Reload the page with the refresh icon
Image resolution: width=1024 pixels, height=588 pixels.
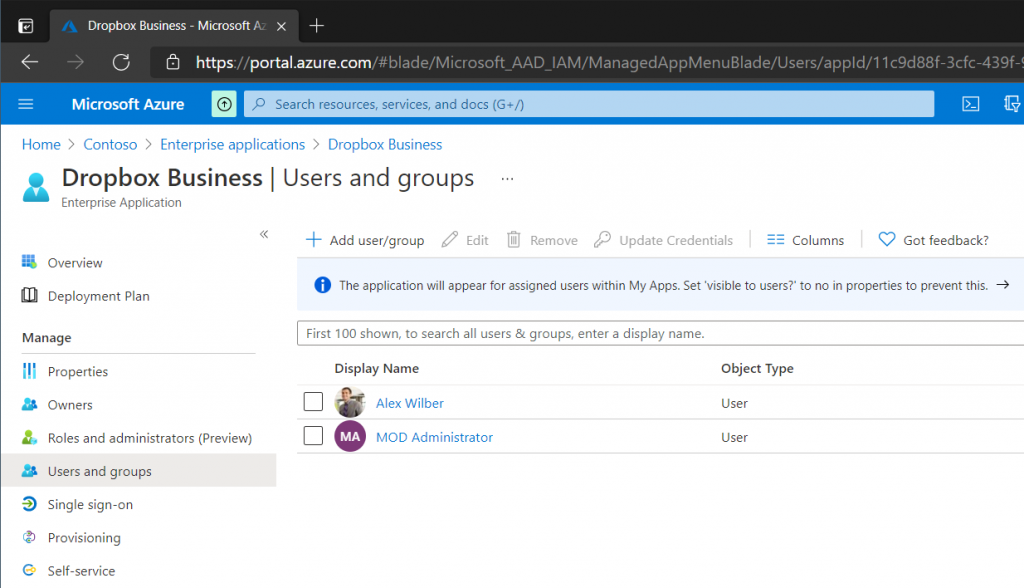tap(121, 62)
